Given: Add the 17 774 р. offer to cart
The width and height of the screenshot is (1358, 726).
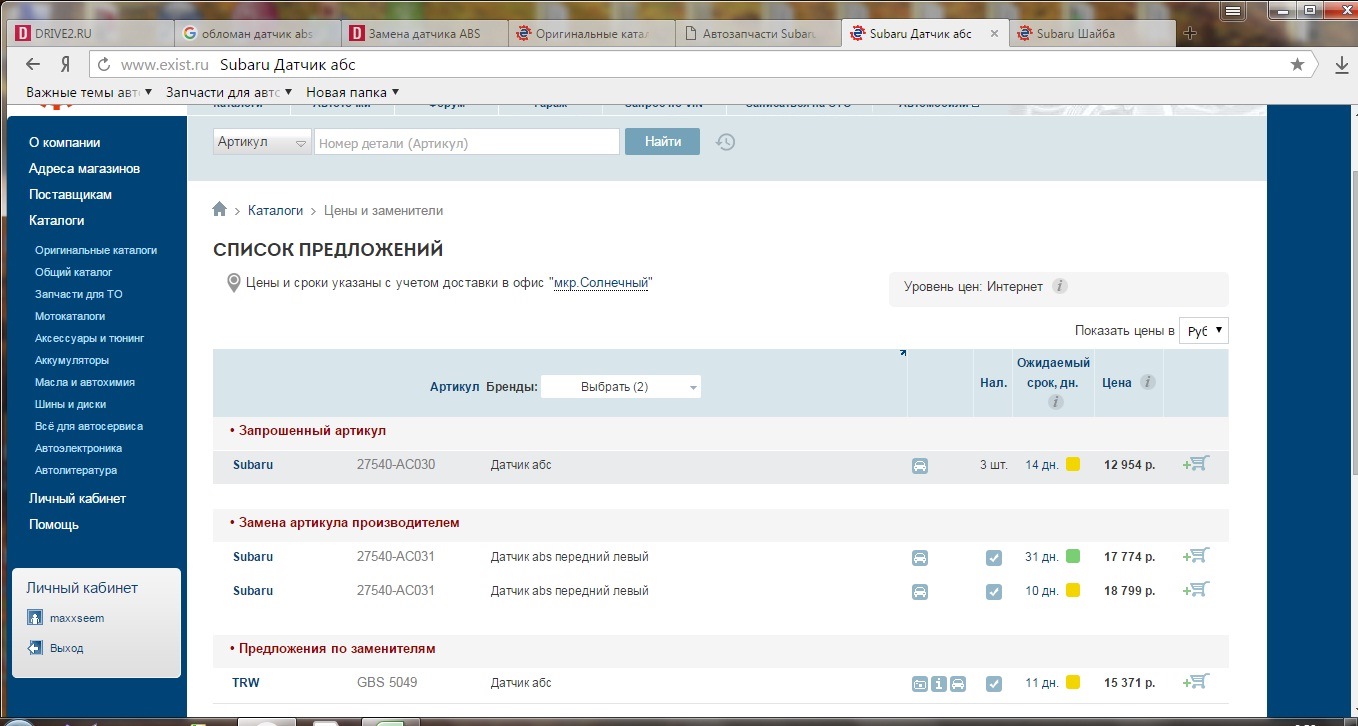Looking at the screenshot, I should 1196,556.
